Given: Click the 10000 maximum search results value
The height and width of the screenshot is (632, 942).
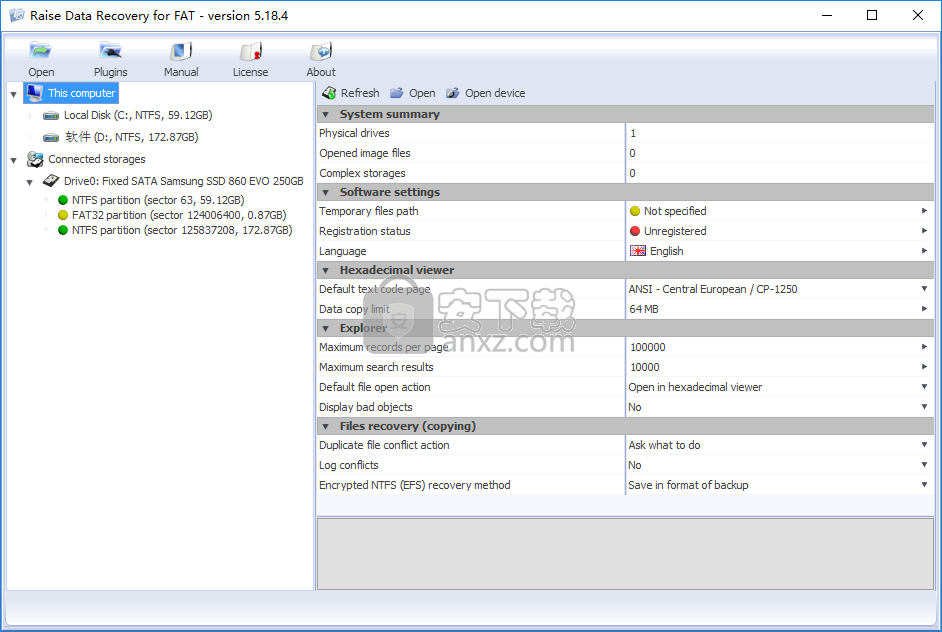Looking at the screenshot, I should coord(645,367).
